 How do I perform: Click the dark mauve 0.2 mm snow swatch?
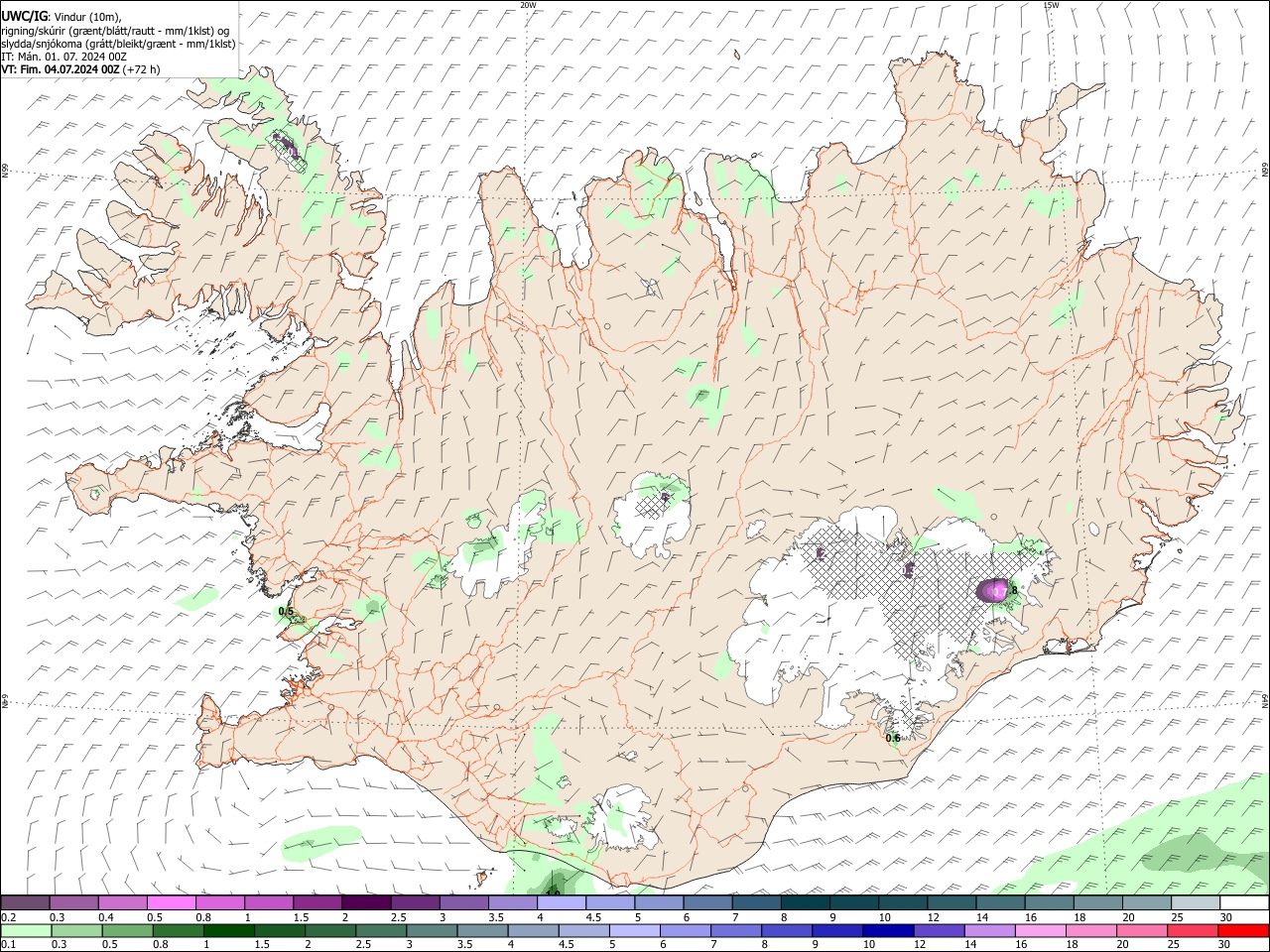click(x=25, y=903)
